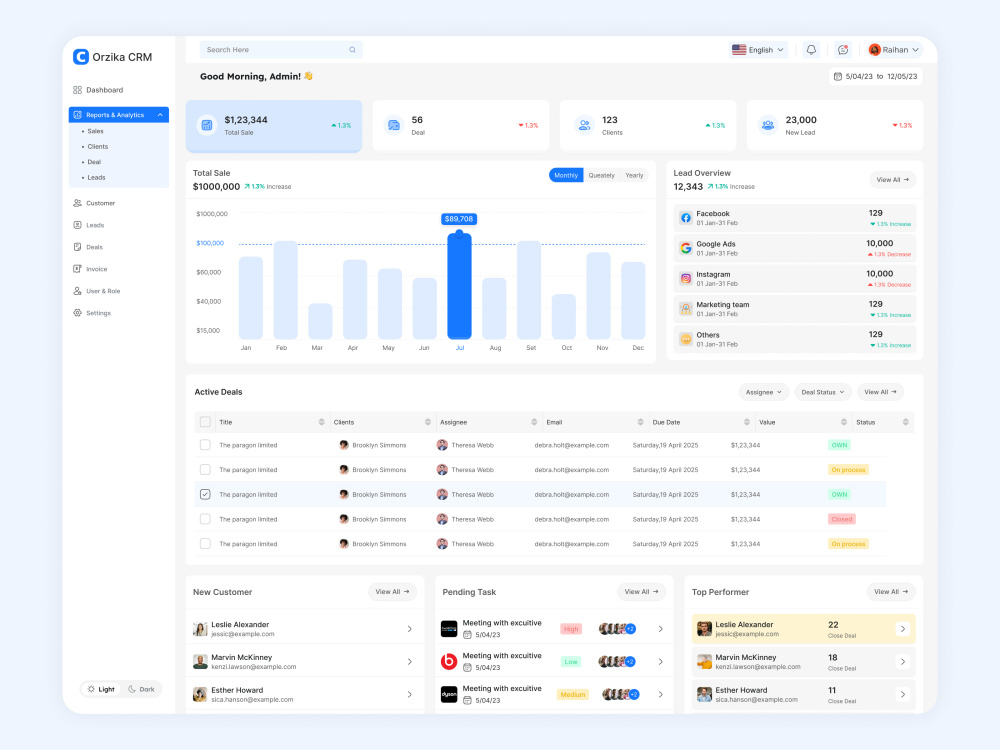Toggle the select-all checkbox in table header
The height and width of the screenshot is (750, 1000).
(x=205, y=422)
